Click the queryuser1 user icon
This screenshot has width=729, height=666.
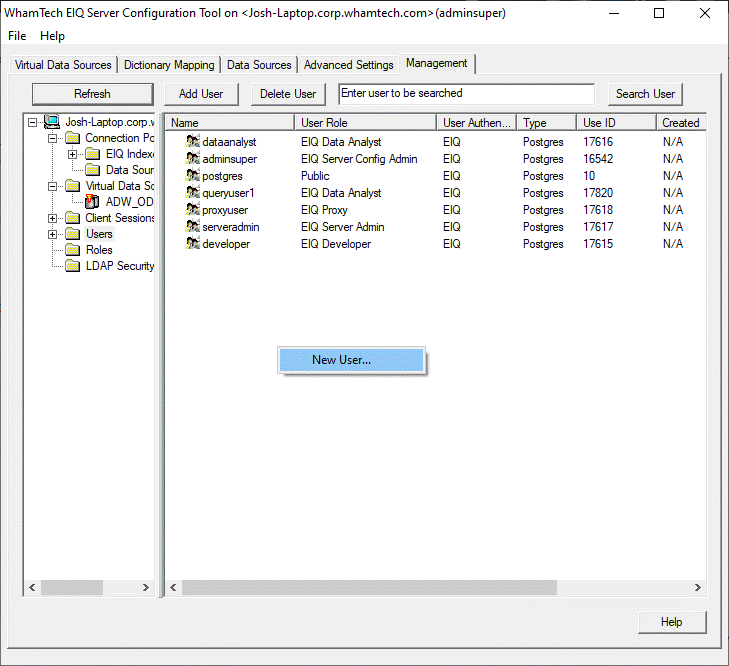tap(192, 192)
